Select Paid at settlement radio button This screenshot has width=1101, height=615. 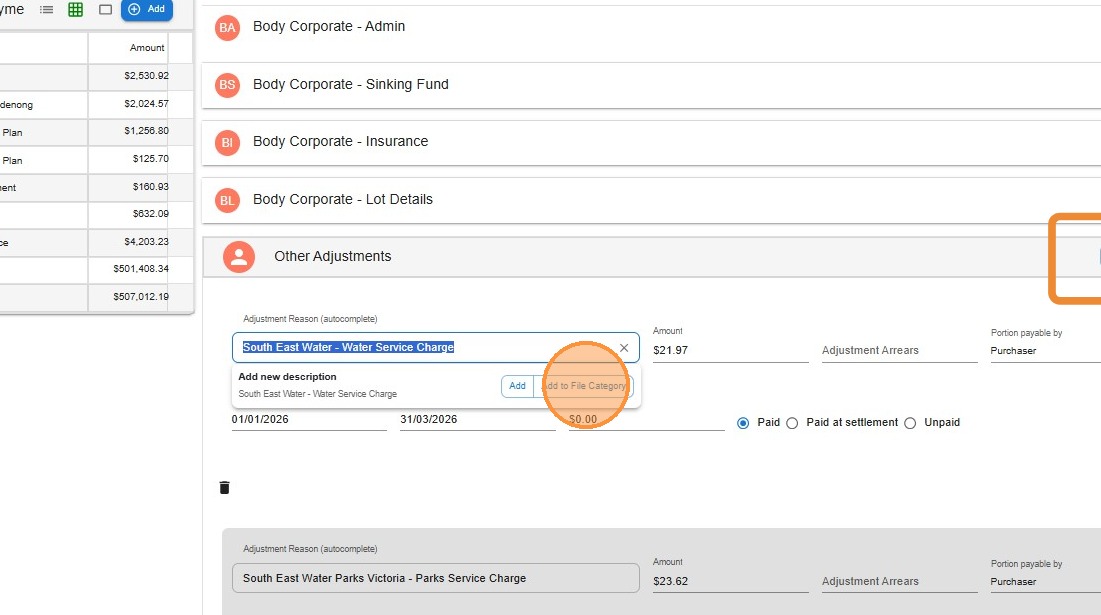pyautogui.click(x=792, y=423)
